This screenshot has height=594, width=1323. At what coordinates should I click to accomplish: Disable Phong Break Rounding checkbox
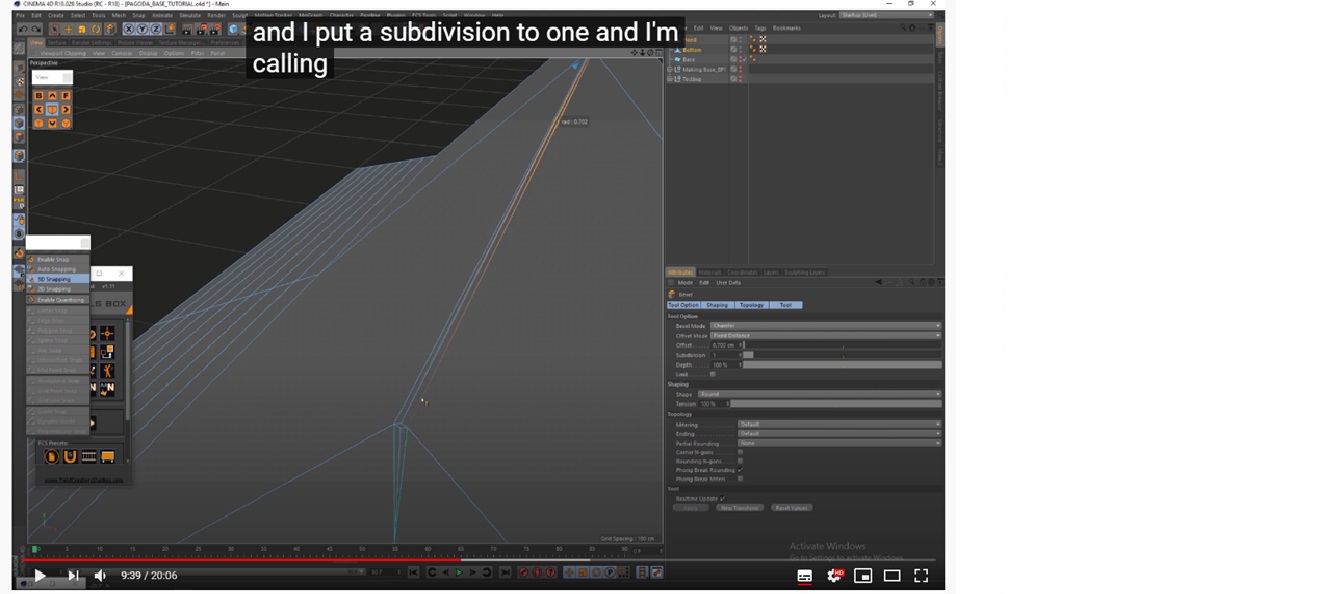click(740, 470)
